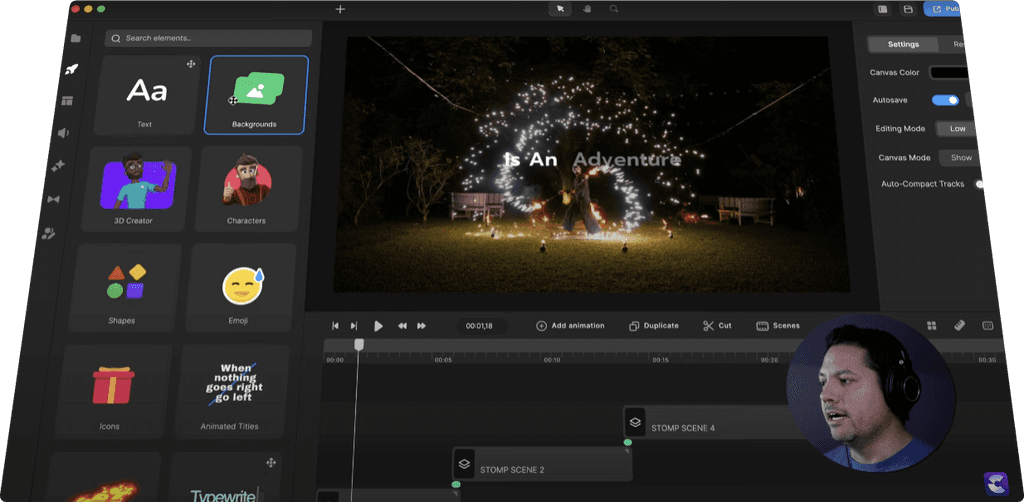1024x502 pixels.
Task: Toggle the Auto-Compact Tracks switch
Action: pyautogui.click(x=980, y=184)
